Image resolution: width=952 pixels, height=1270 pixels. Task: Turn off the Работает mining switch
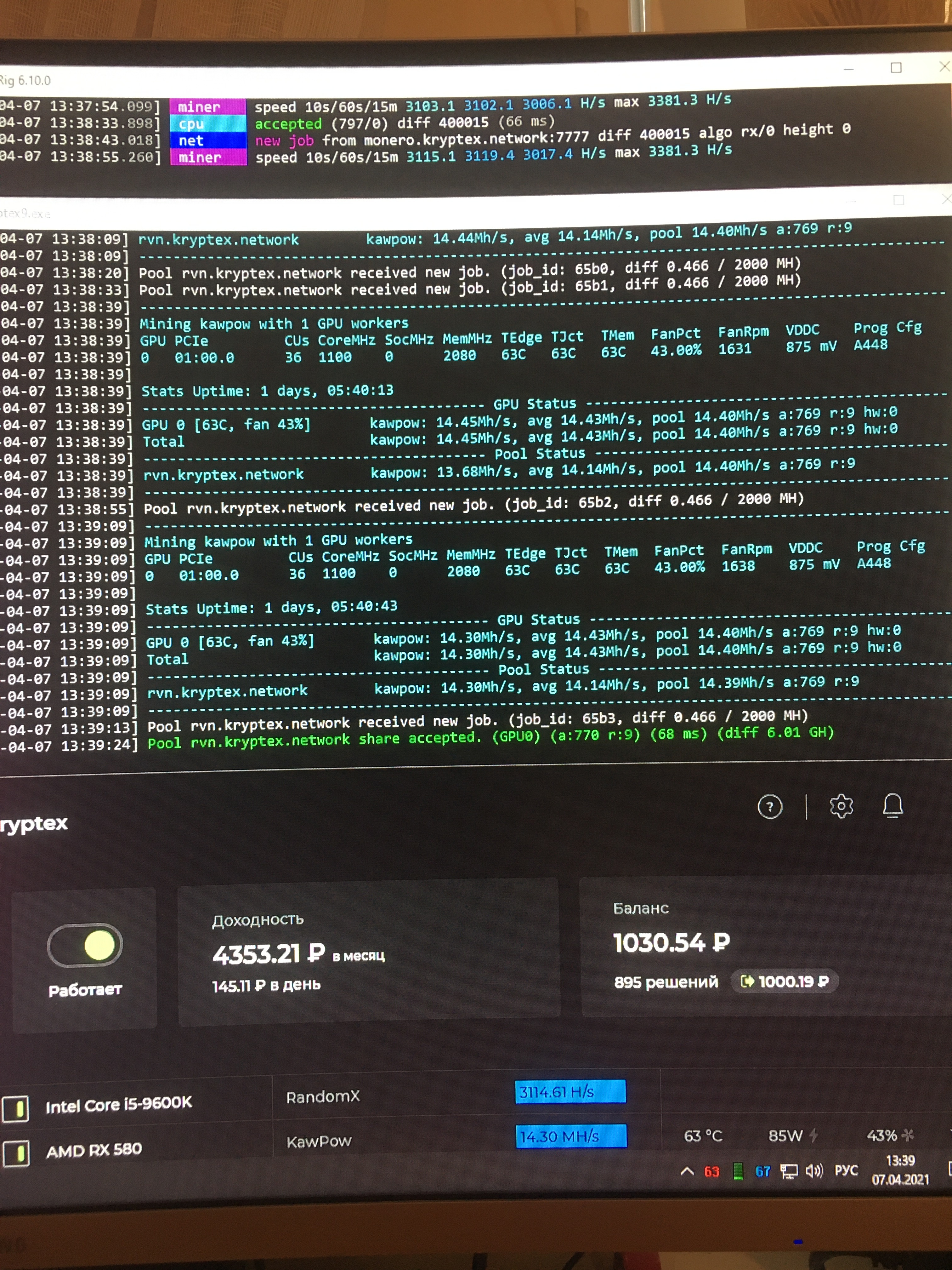85,945
